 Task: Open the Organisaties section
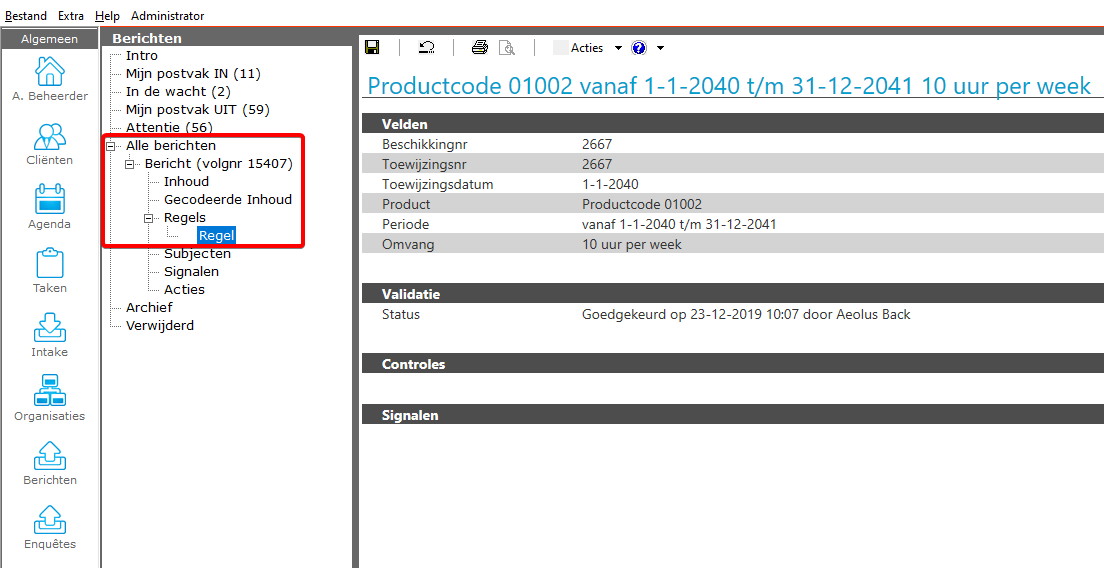pos(50,399)
